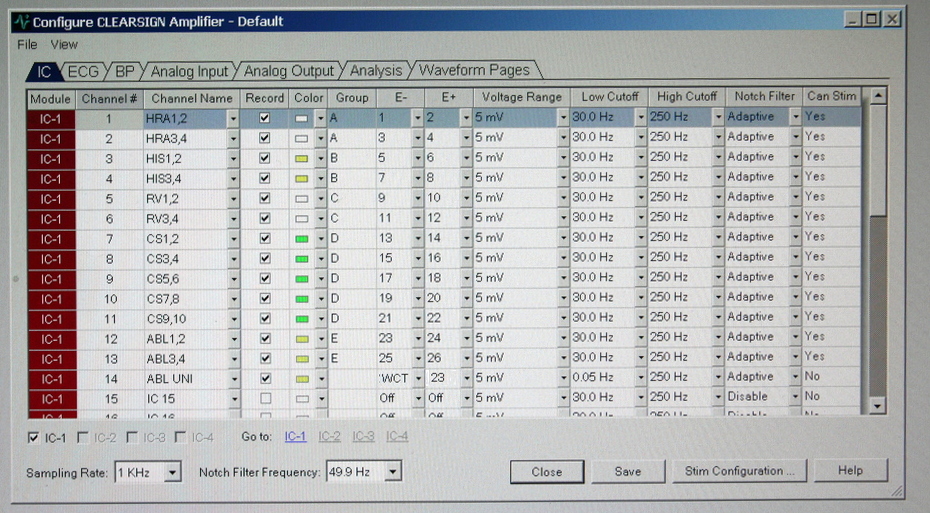Screen dimensions: 930x513
Task: Click the Channel Name column header
Action: coord(192,98)
